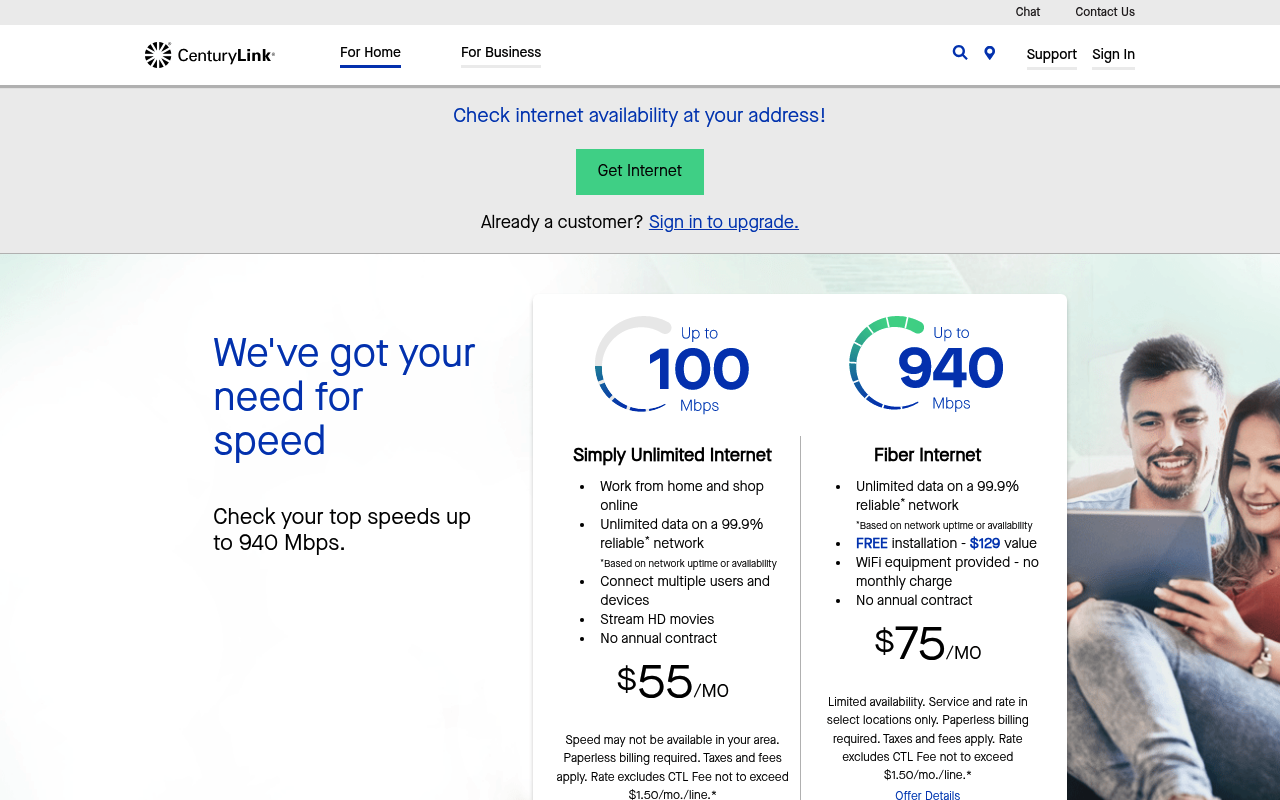Click the 'We've got your need for speed' headline
1280x800 pixels.
344,397
